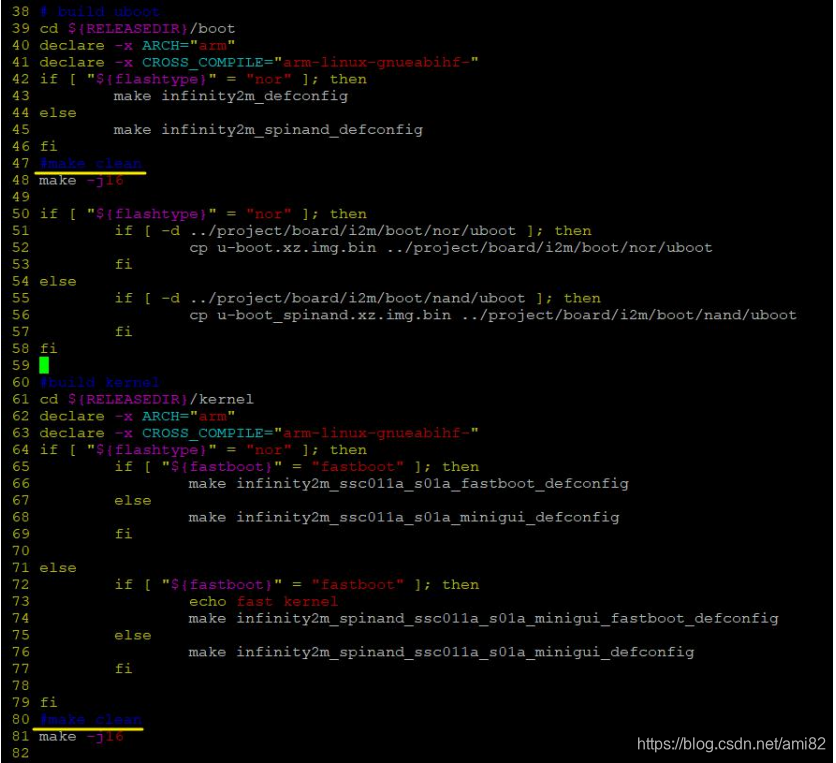Click the 'else' on line 71

click(58, 568)
